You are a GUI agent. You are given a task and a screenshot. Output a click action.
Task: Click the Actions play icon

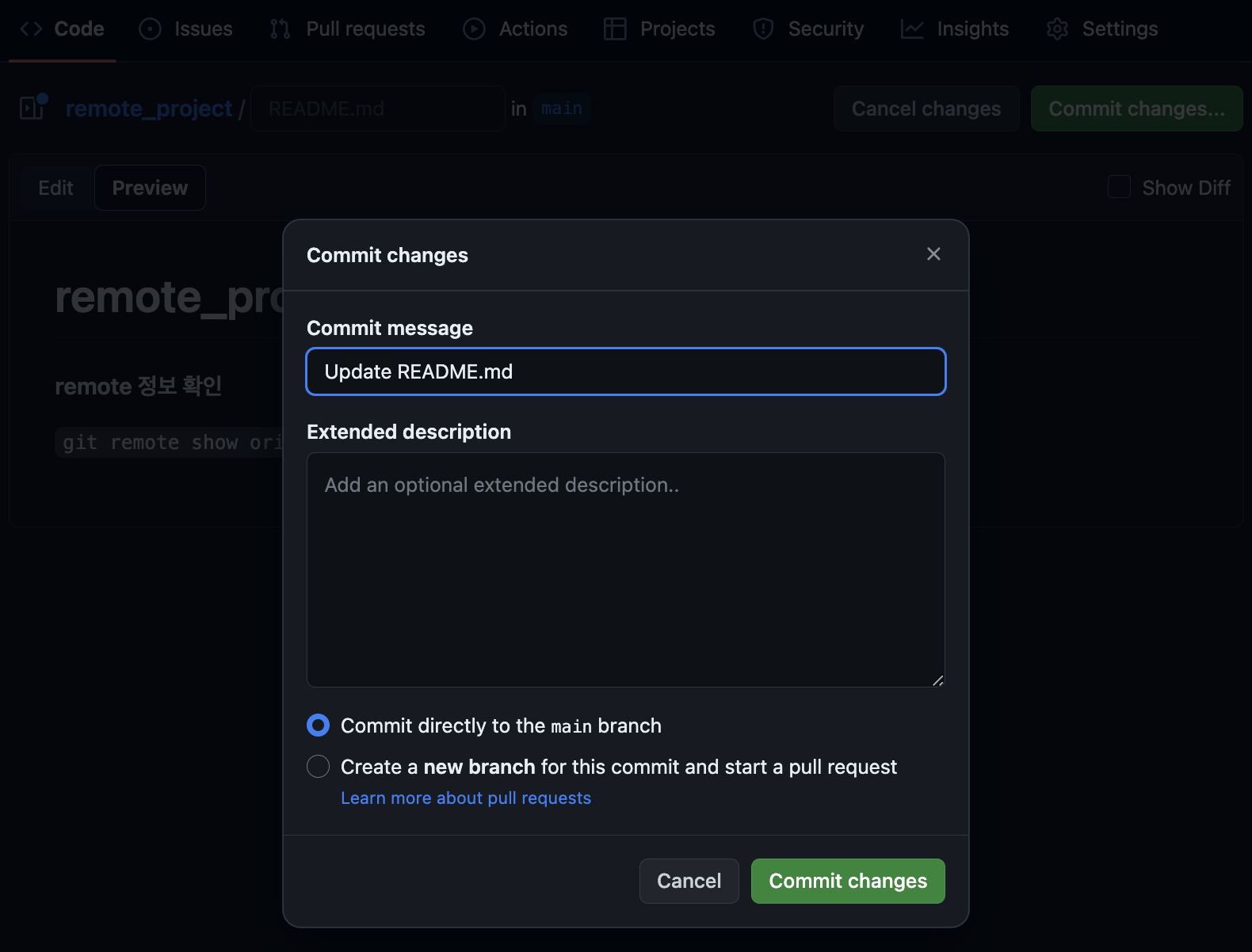[474, 29]
